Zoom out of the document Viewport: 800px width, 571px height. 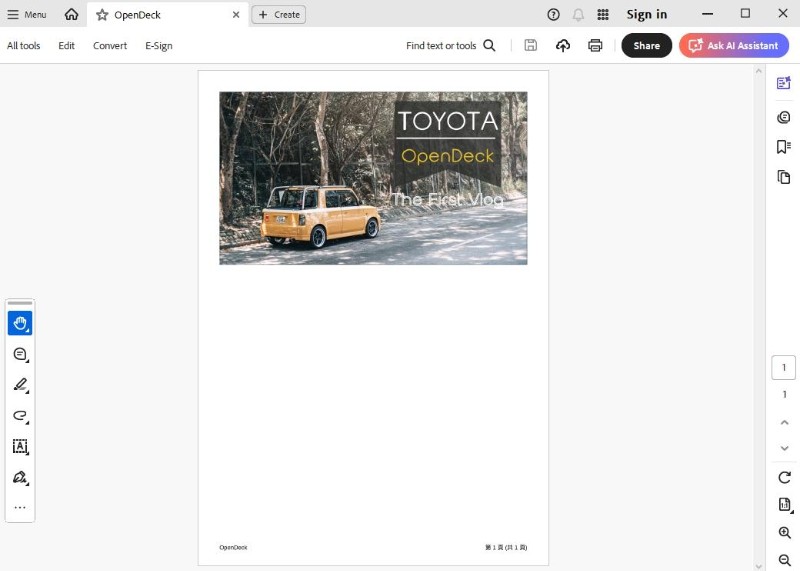coord(785,560)
